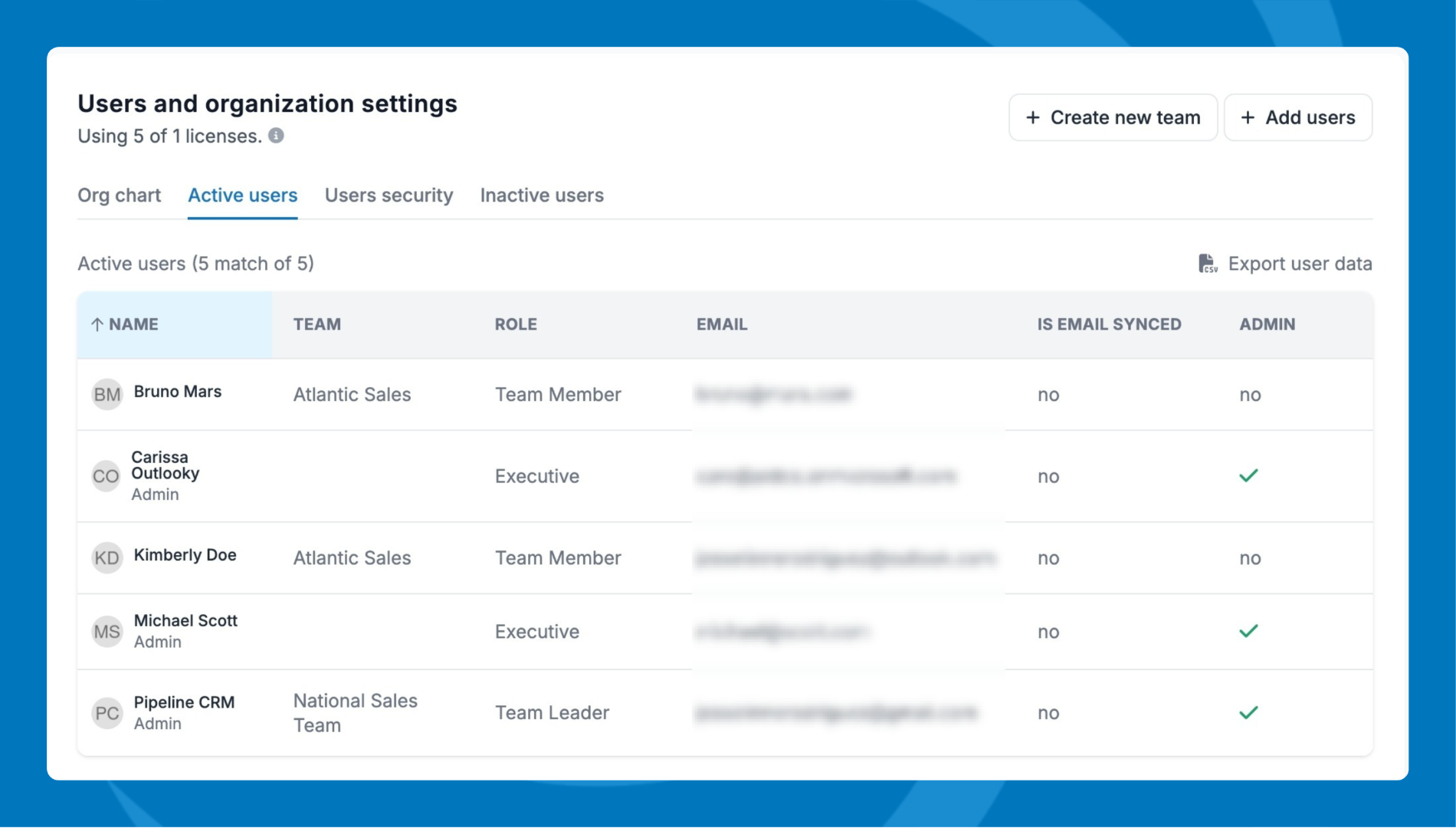The height and width of the screenshot is (828, 1456).
Task: Click the ADMIN column header
Action: tap(1267, 324)
